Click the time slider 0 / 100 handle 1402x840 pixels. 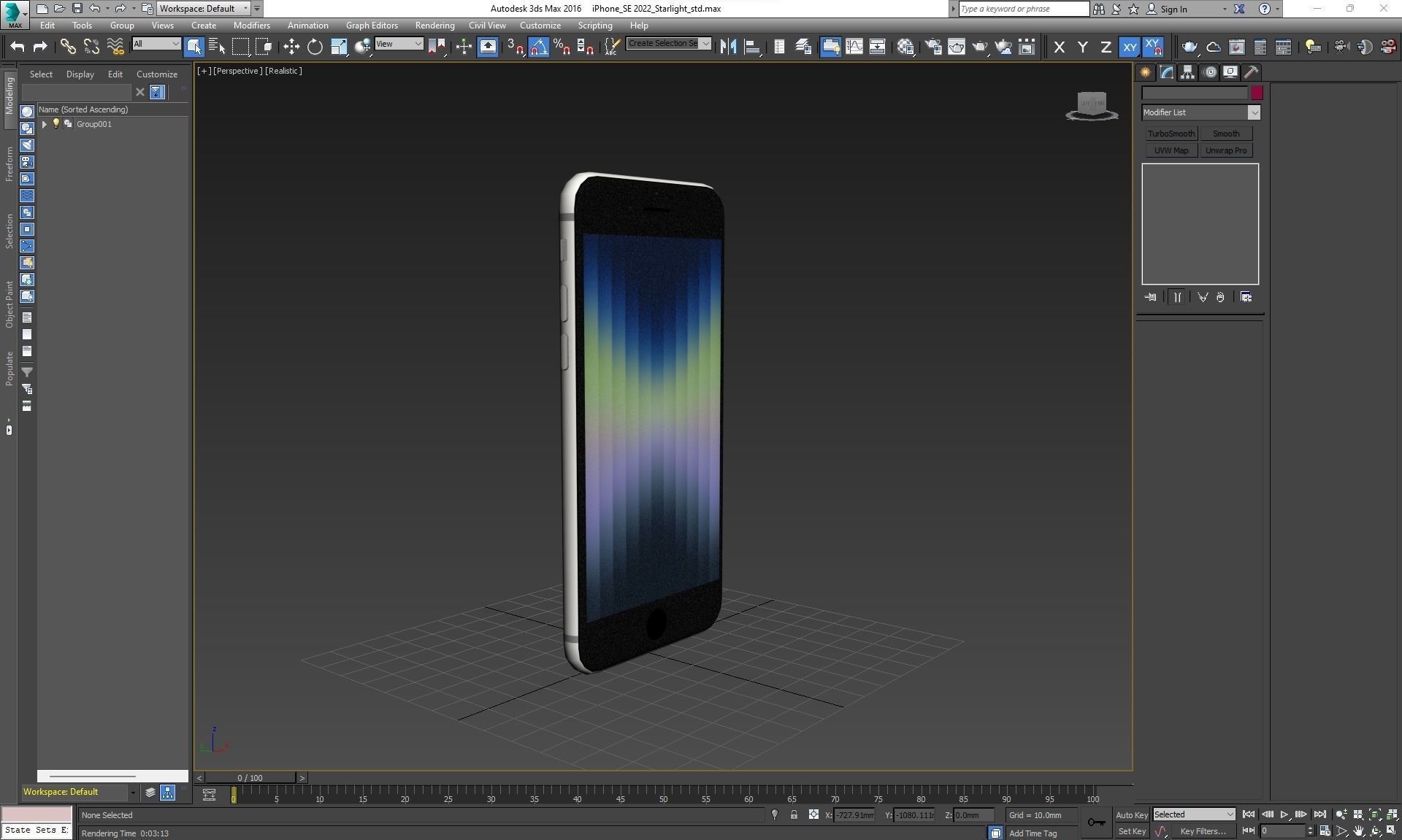(250, 778)
